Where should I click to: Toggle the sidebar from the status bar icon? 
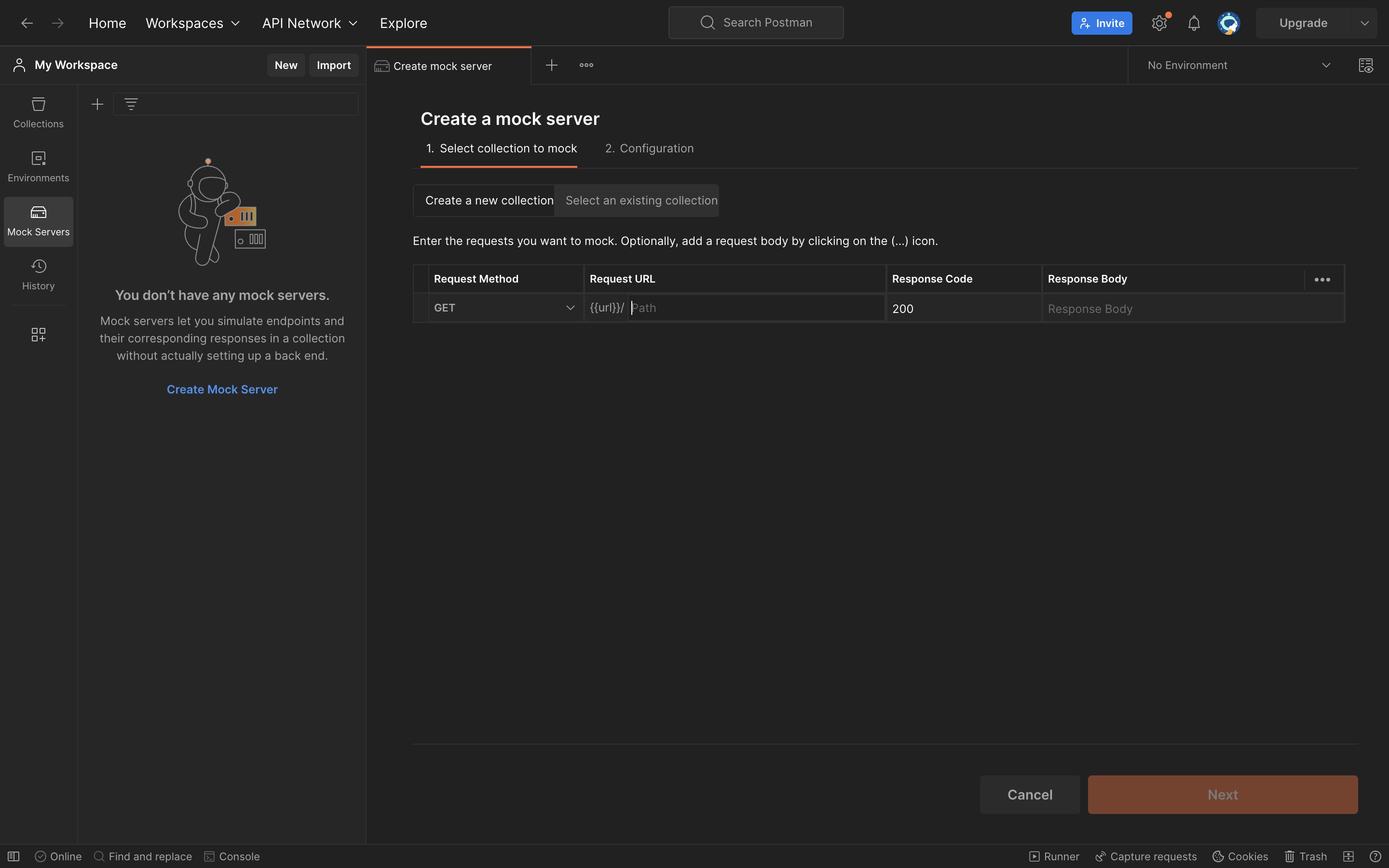point(13,856)
